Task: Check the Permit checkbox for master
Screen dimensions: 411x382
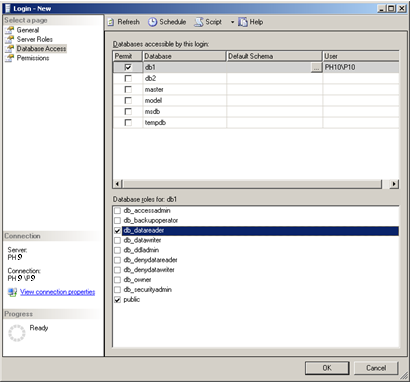Action: [x=128, y=89]
